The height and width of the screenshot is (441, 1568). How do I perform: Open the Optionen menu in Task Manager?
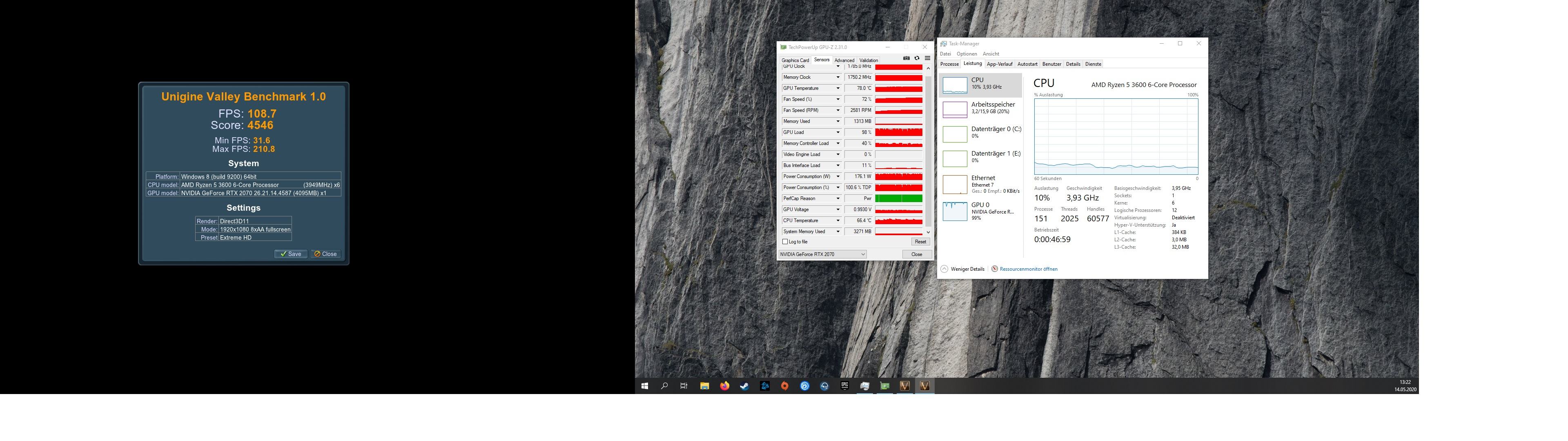coord(967,53)
